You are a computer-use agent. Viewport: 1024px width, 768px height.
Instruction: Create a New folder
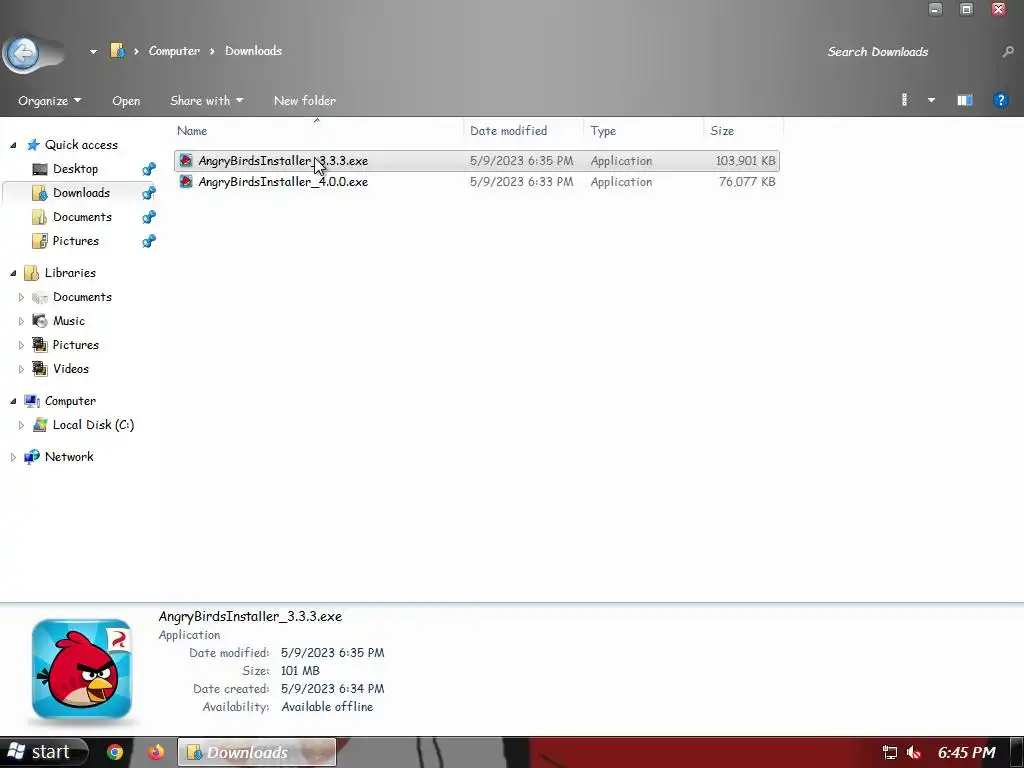[x=305, y=101]
